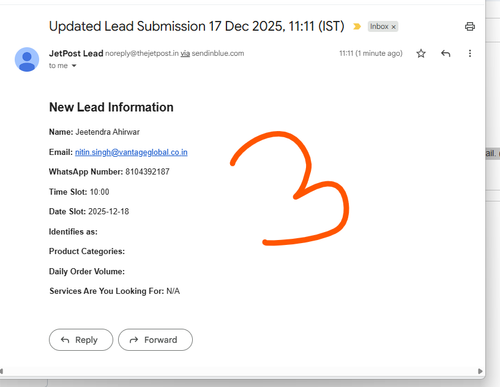Click Time Slot value 10:00

(x=99, y=192)
